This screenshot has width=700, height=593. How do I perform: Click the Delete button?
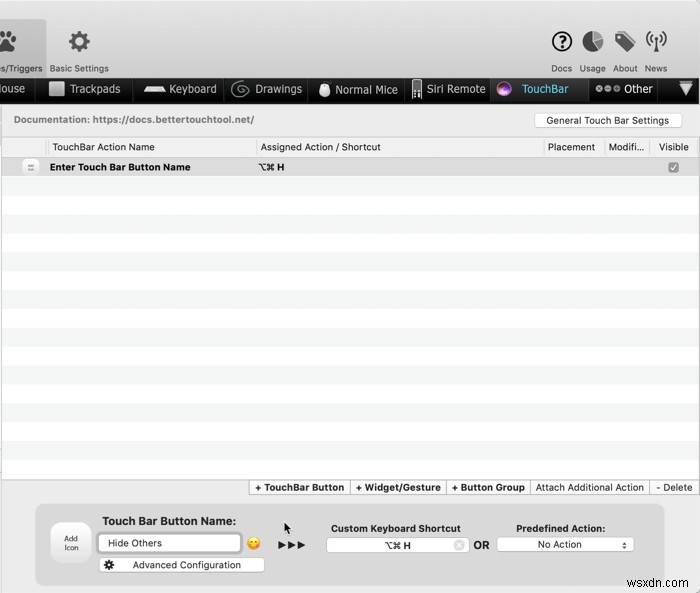tap(675, 487)
